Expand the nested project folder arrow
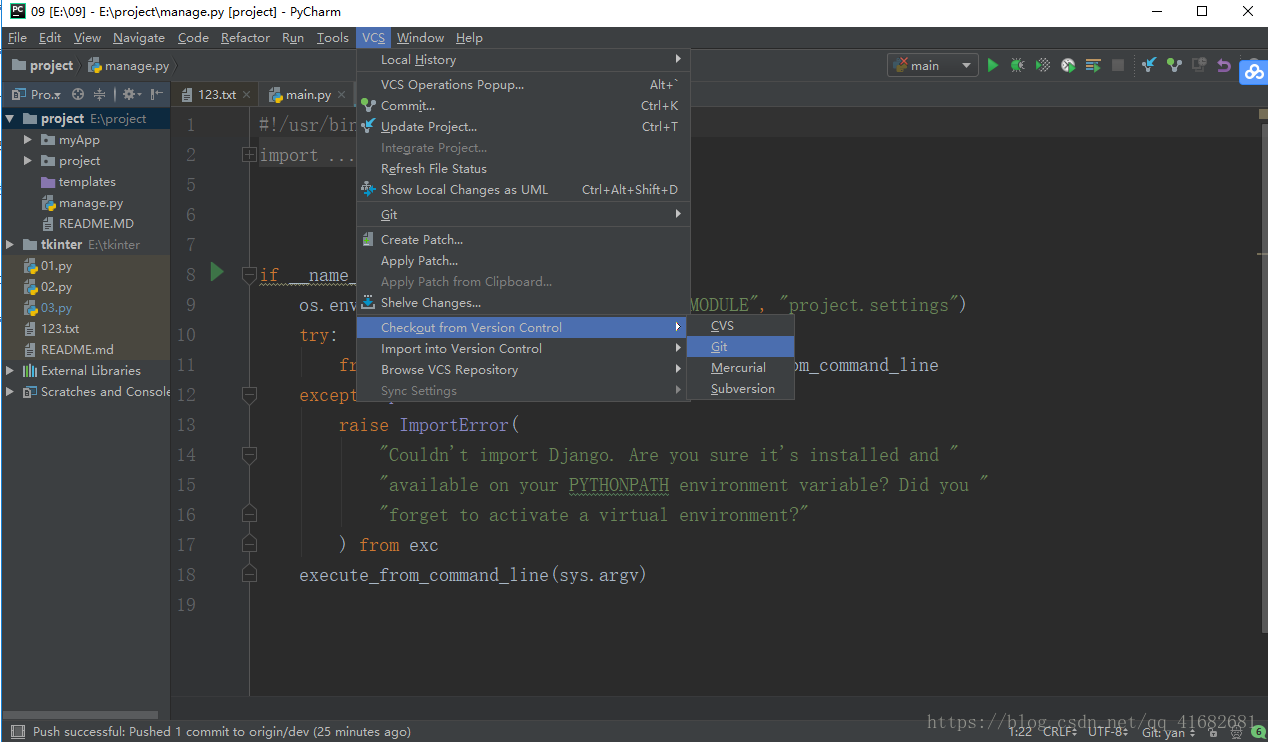Screen dimensions: 1268x742 (28, 161)
